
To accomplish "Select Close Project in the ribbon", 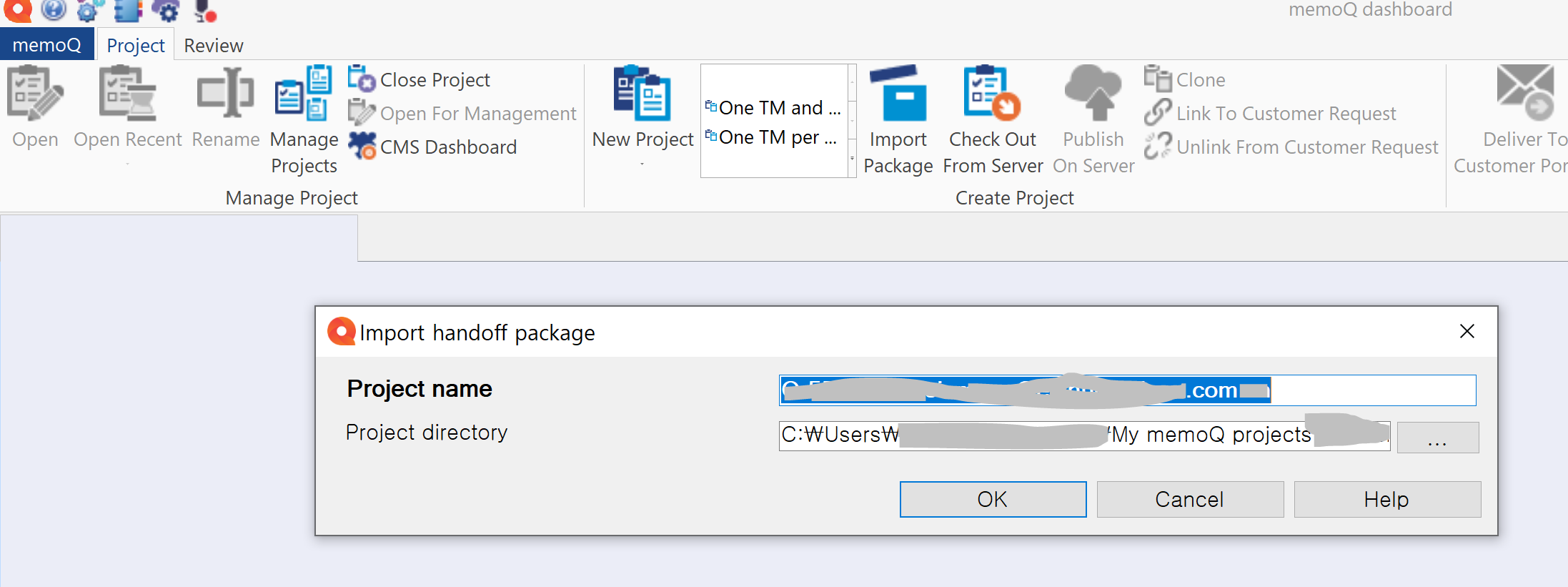I will (x=435, y=80).
